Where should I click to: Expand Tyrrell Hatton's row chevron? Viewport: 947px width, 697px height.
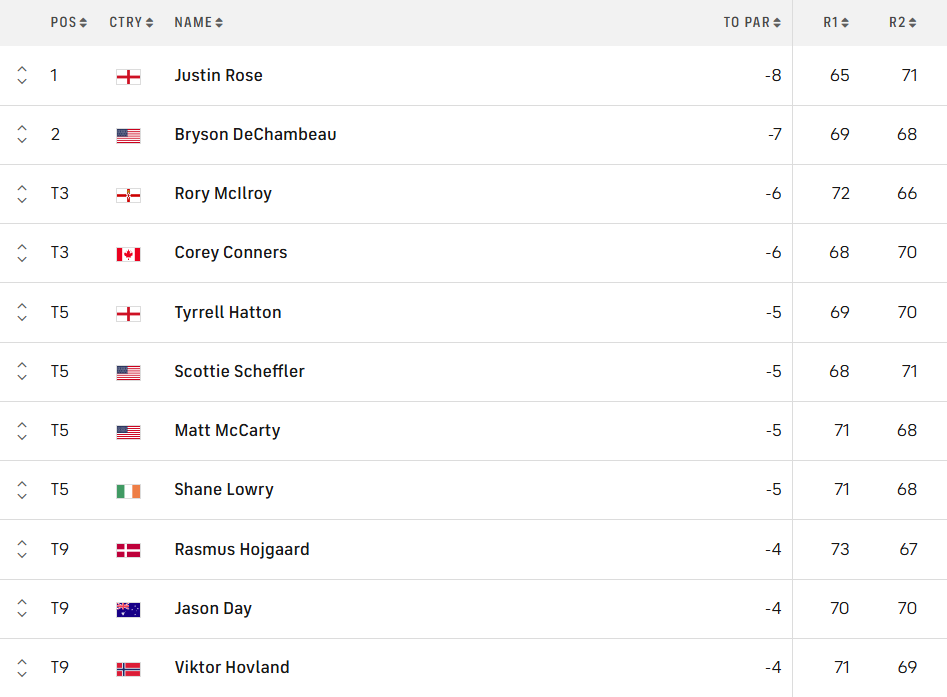[x=22, y=312]
